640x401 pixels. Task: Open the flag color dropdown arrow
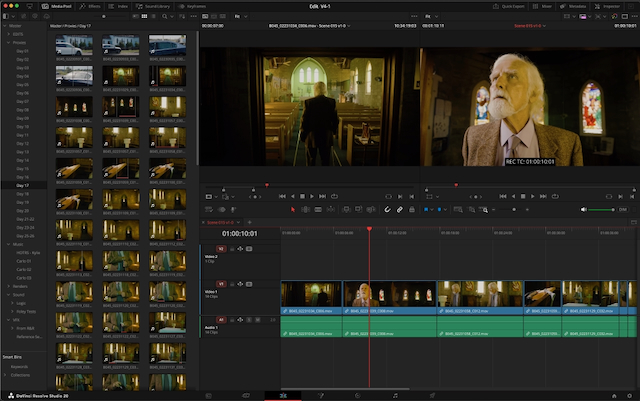(x=432, y=210)
